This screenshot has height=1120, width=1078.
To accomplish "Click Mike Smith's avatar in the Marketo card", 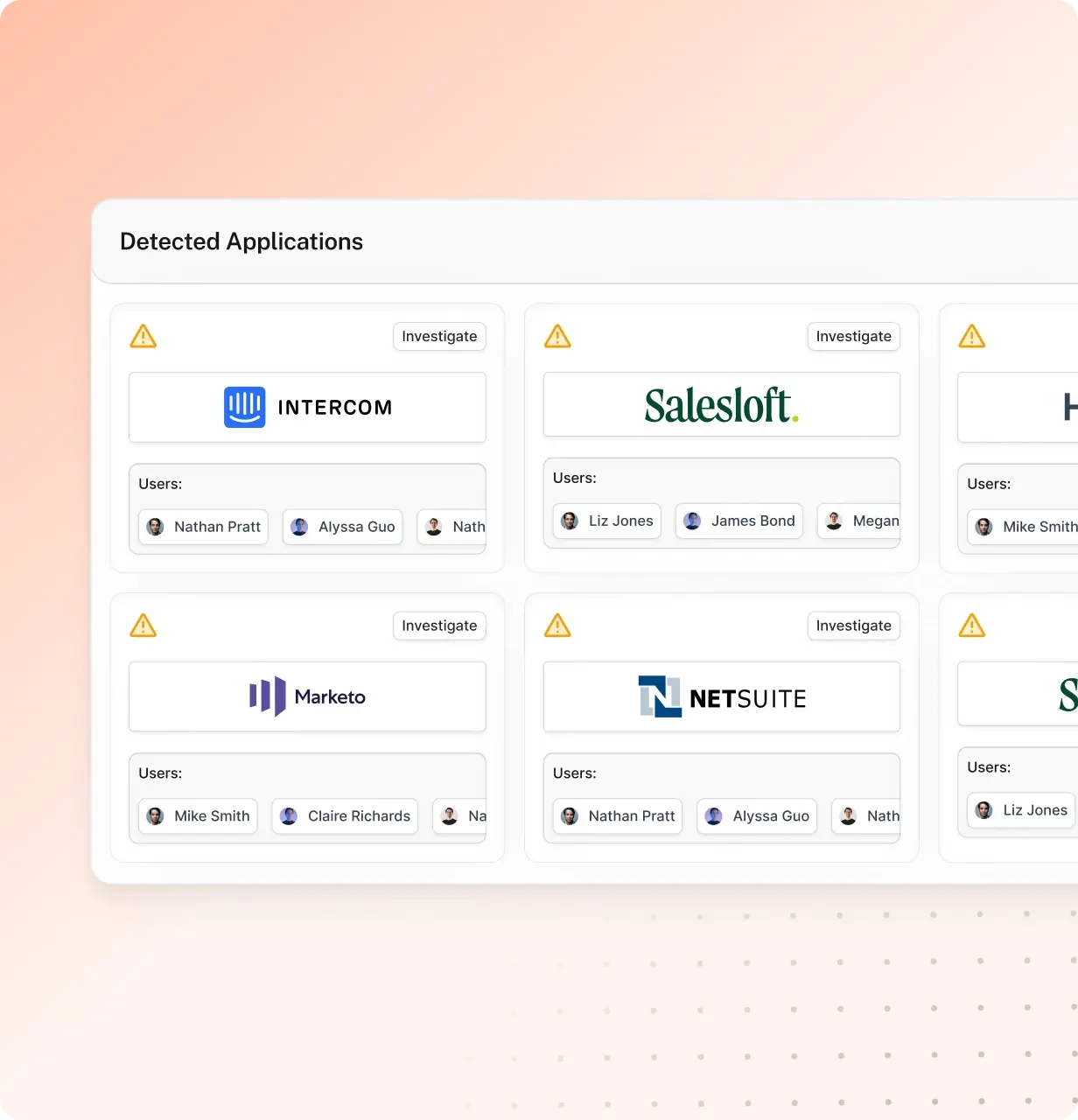I will pyautogui.click(x=156, y=816).
